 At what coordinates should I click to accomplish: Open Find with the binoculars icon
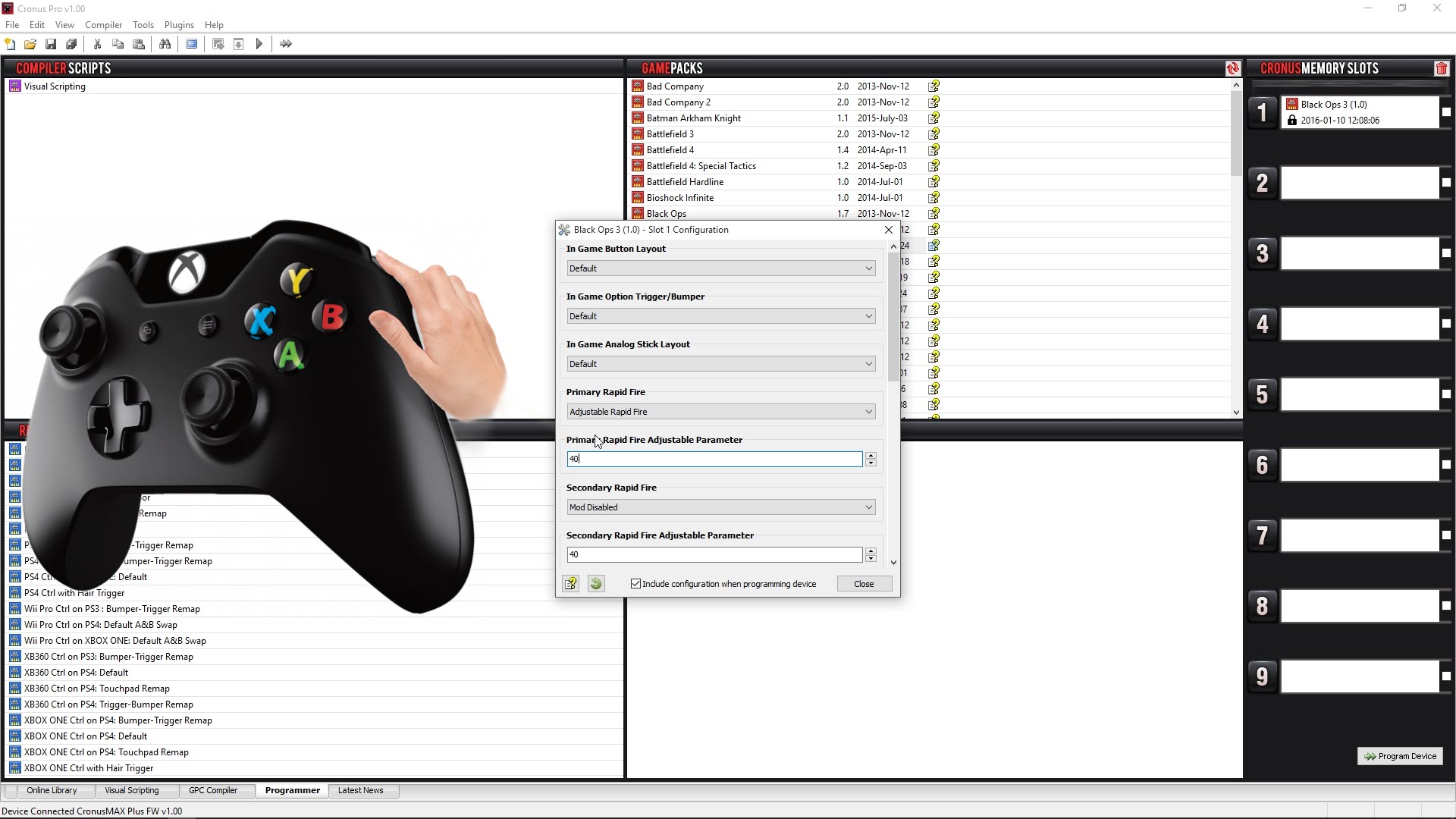point(165,44)
